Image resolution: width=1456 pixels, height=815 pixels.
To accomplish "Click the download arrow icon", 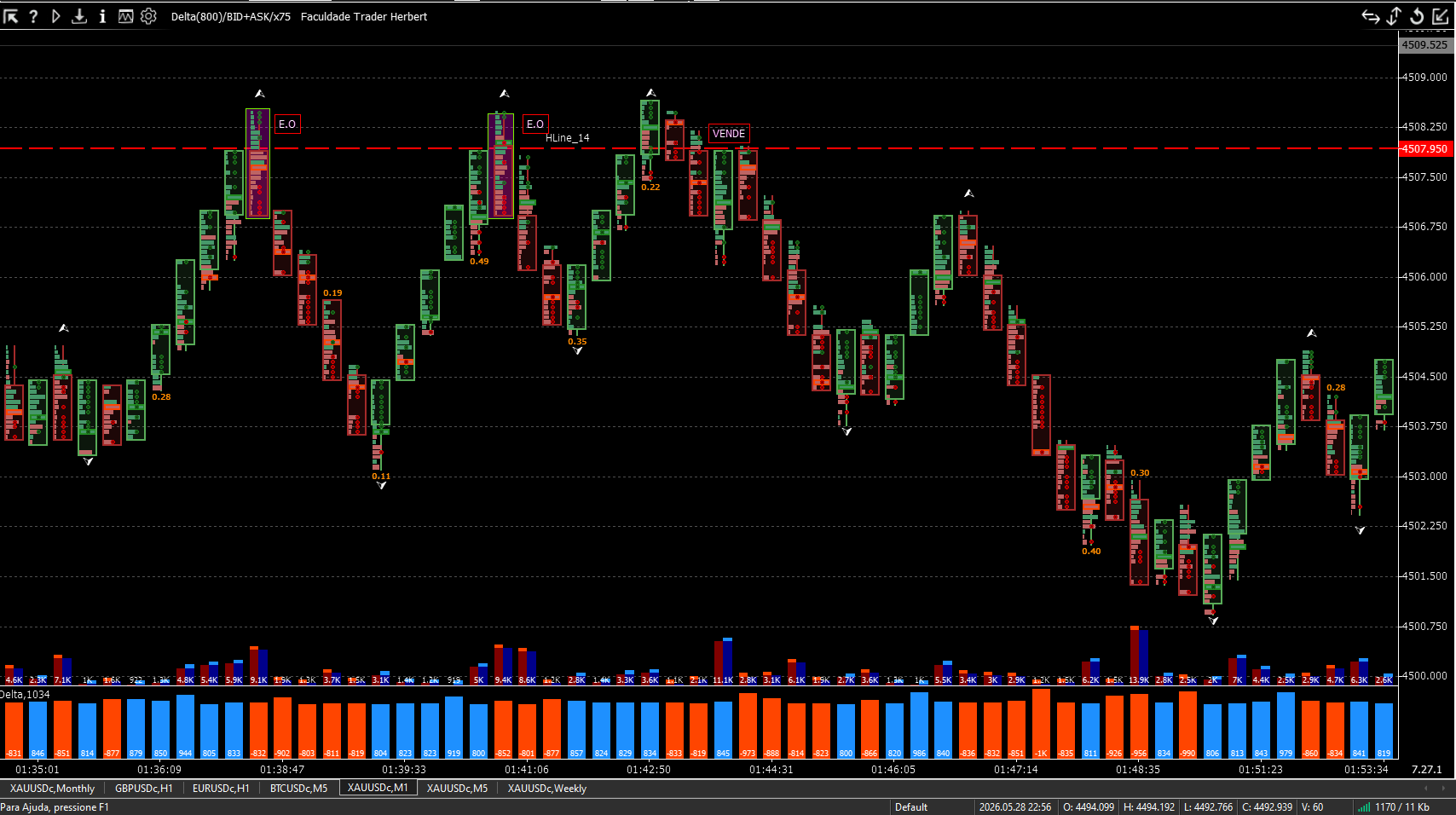I will (x=78, y=16).
